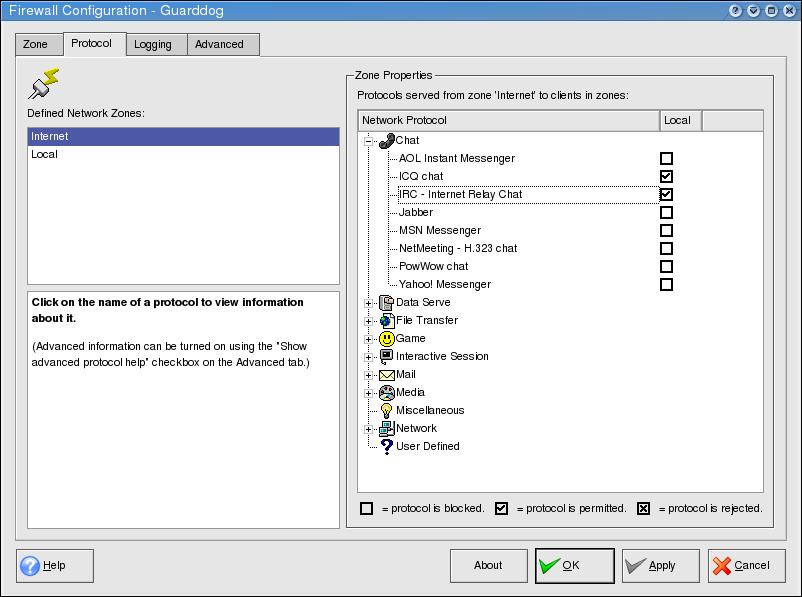The image size is (802, 597).
Task: Expand the Network protocol category
Action: click(369, 429)
